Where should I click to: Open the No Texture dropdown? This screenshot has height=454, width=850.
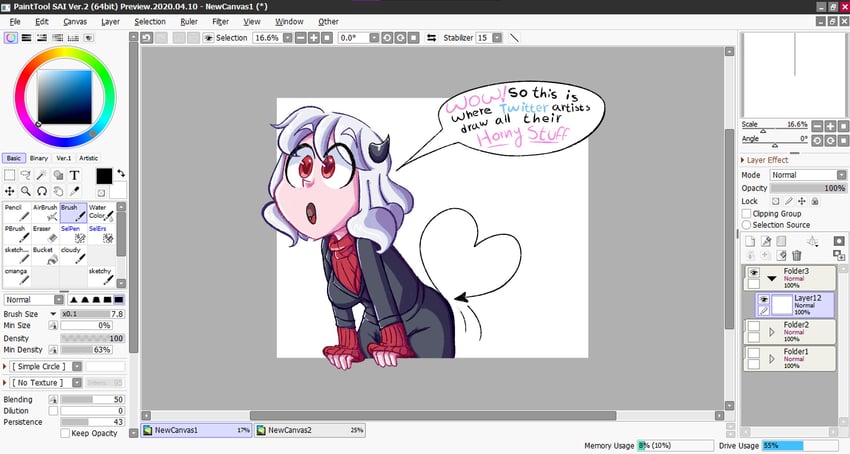tap(77, 382)
